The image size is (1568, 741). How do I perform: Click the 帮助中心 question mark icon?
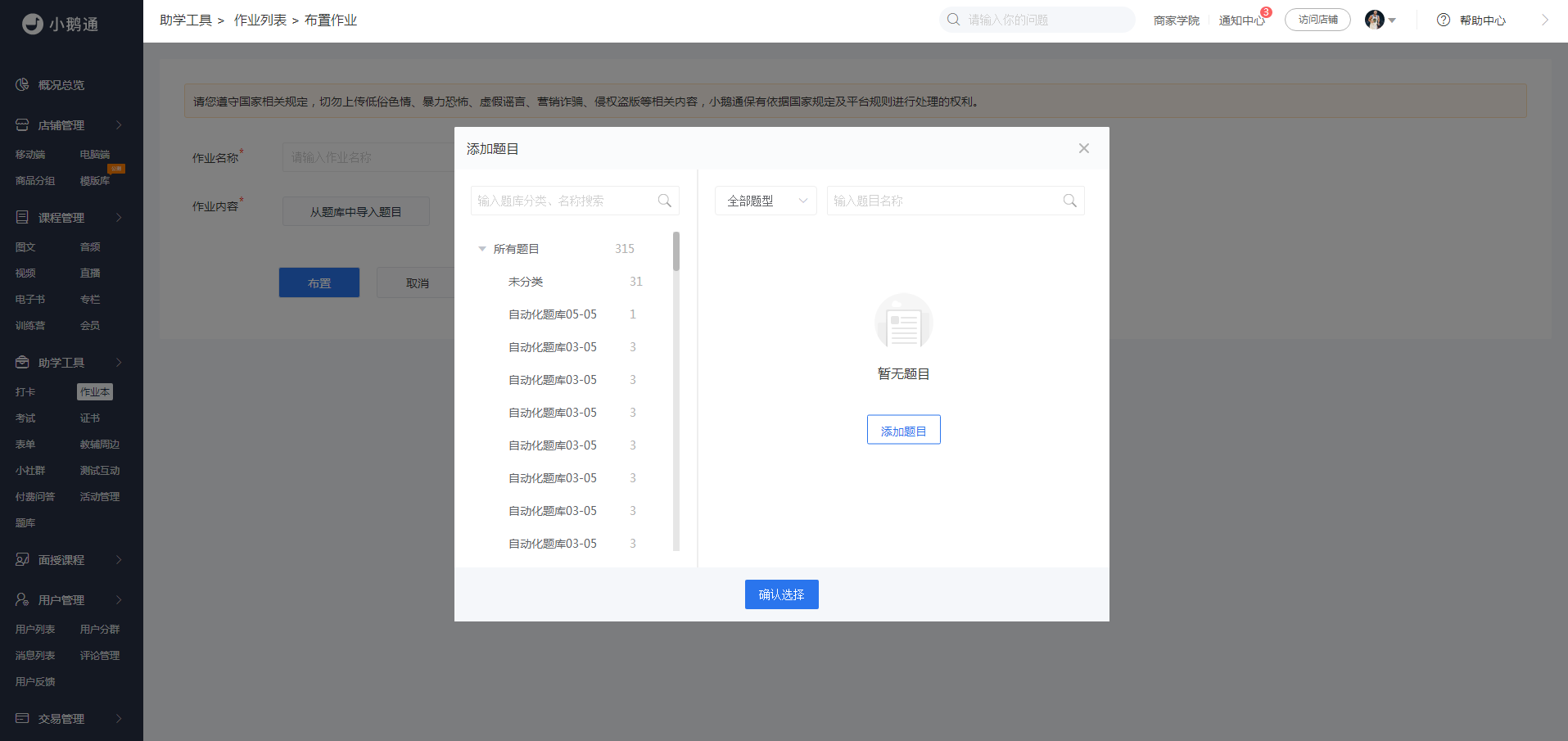1444,20
